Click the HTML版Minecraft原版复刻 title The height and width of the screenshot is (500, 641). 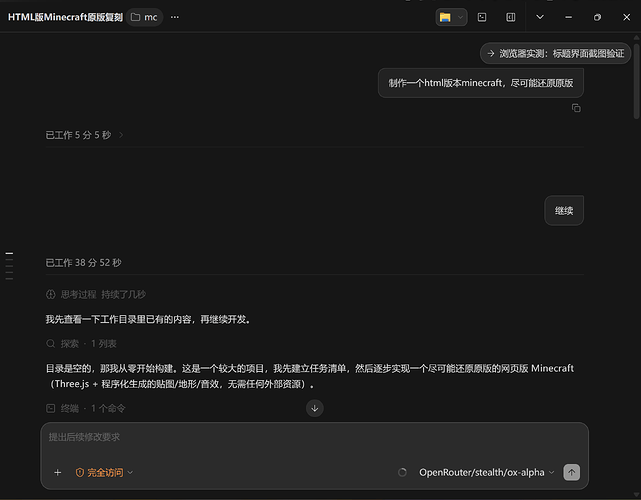[65, 17]
